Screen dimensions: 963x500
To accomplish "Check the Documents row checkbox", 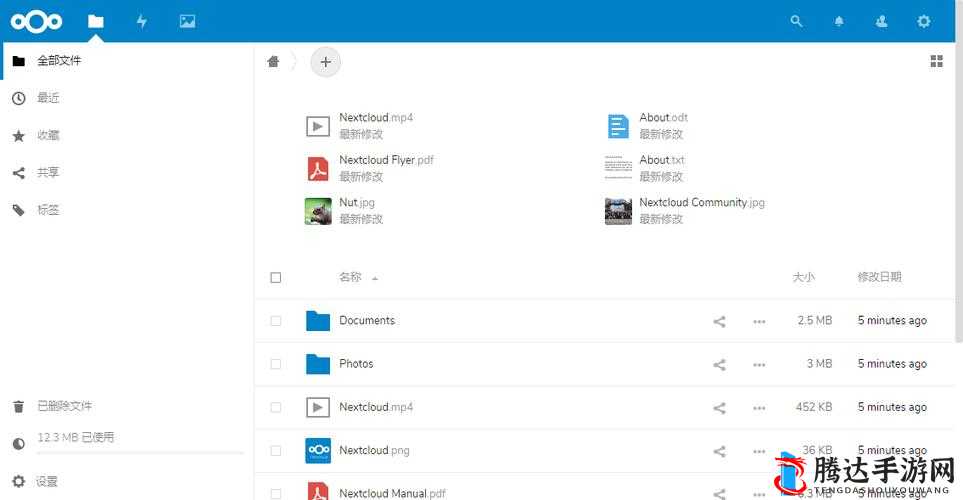I will point(276,321).
